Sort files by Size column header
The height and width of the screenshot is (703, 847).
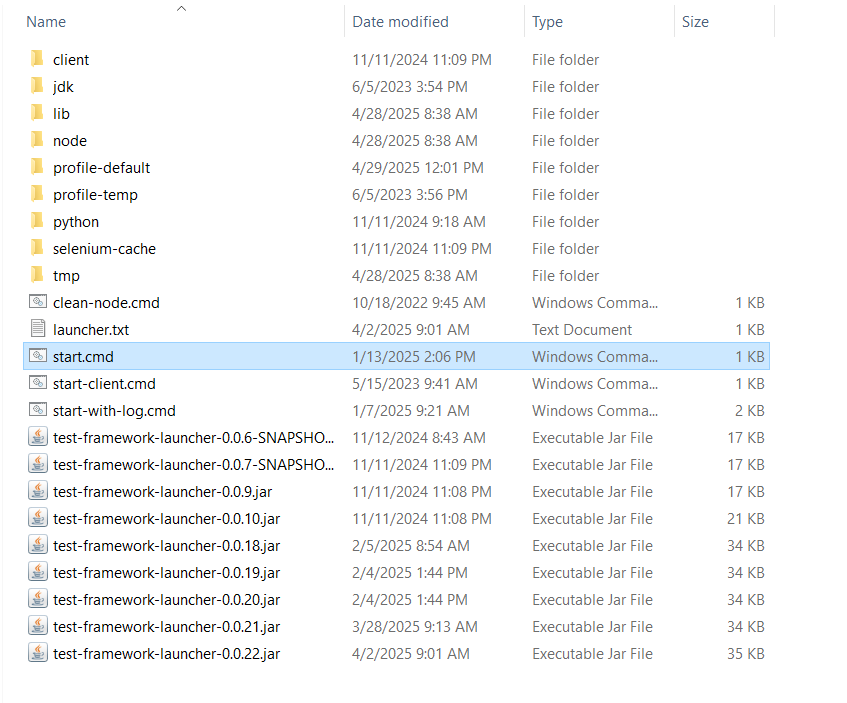tap(695, 22)
